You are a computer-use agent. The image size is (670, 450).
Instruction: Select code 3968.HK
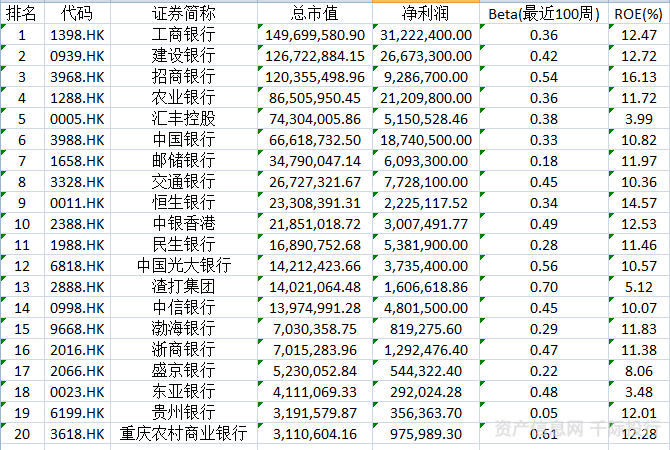(77, 76)
